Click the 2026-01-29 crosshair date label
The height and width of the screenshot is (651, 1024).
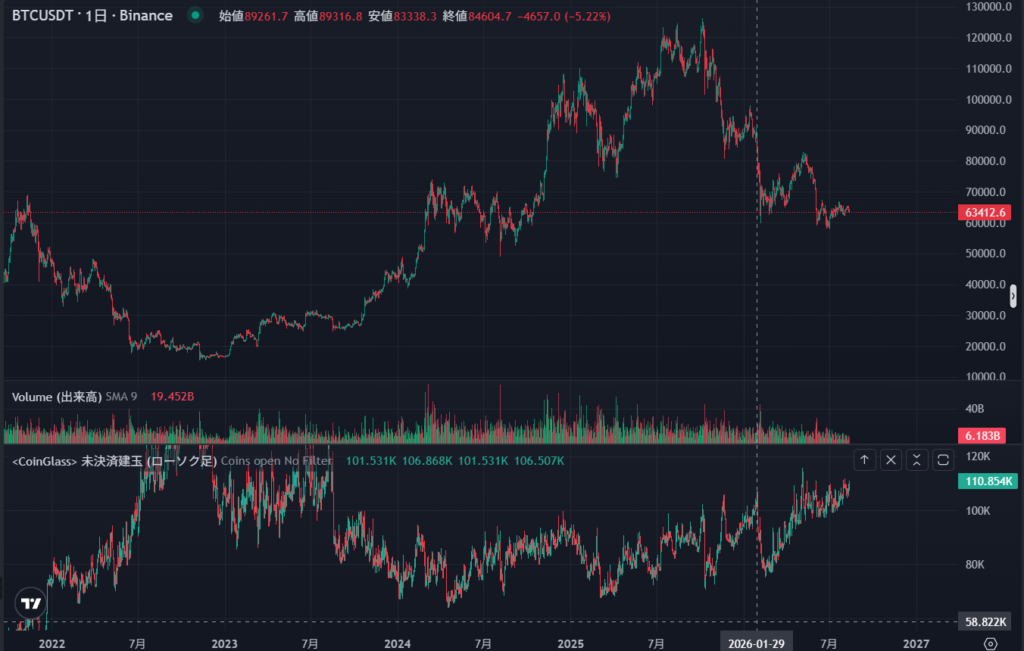[756, 644]
